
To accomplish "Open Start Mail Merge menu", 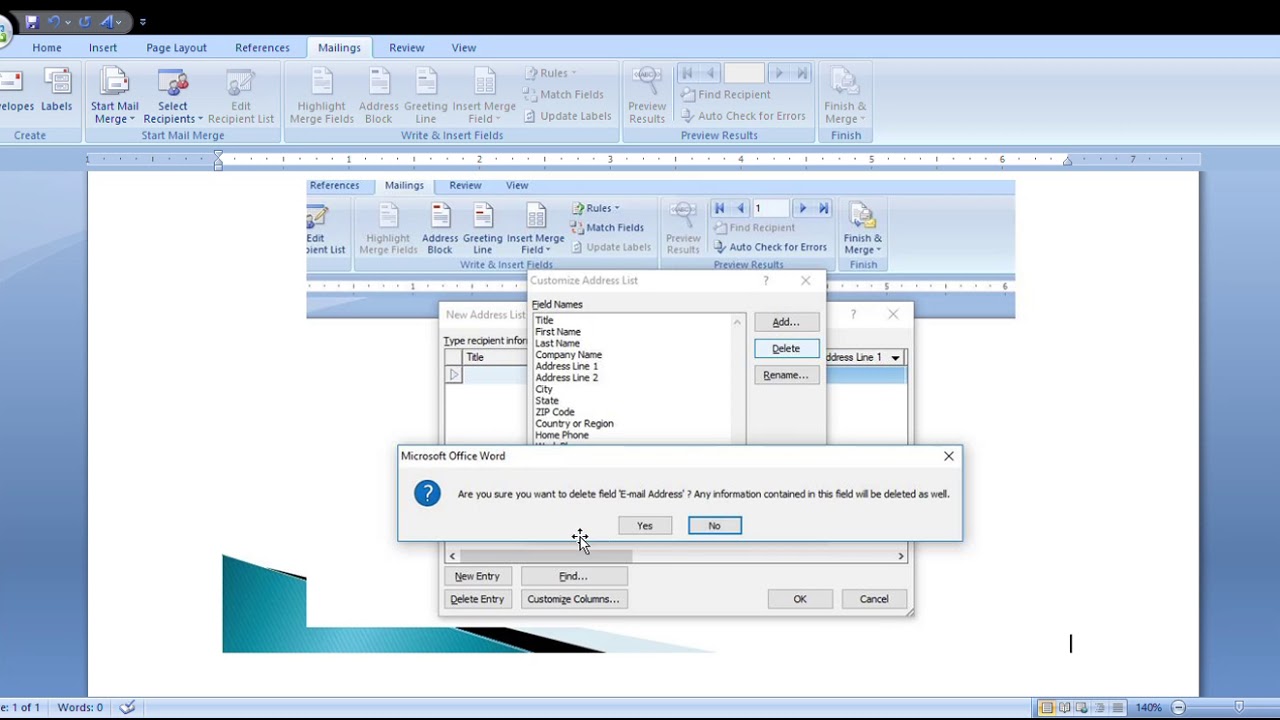I will coord(115,96).
